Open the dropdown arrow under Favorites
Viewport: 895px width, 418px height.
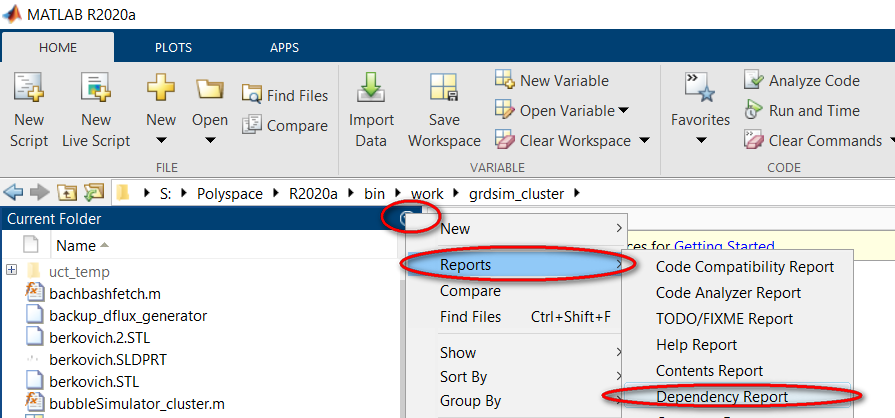pyautogui.click(x=702, y=140)
